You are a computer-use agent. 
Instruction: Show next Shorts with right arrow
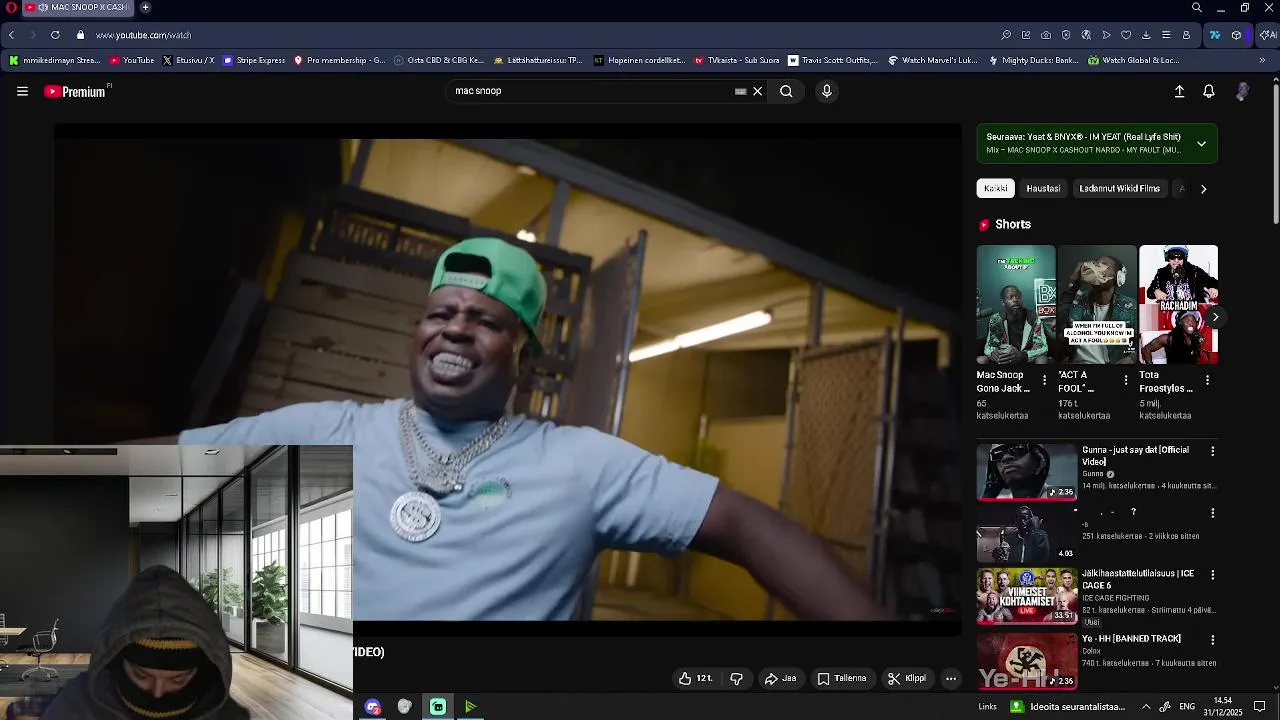point(1215,317)
